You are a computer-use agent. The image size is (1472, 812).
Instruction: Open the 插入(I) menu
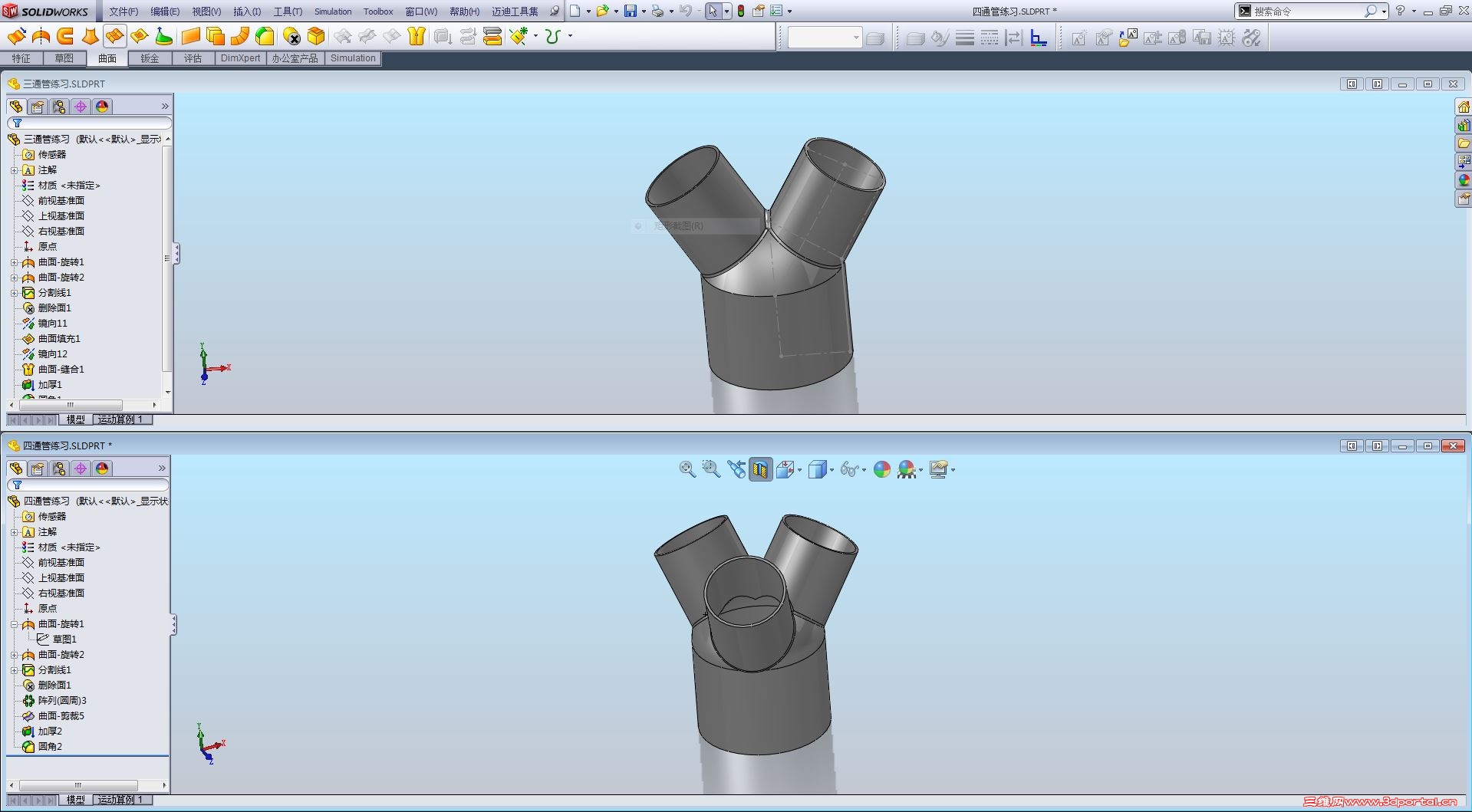tap(247, 12)
